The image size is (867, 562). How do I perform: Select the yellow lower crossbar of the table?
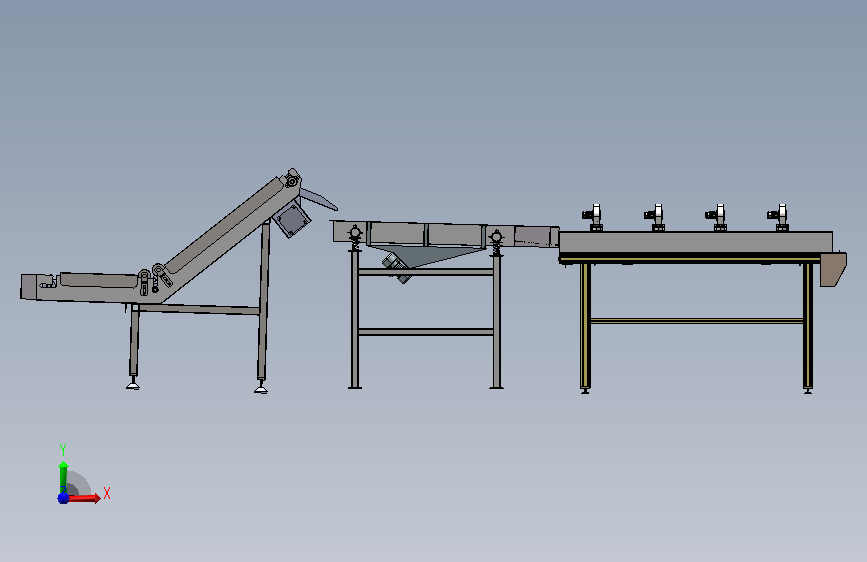[x=697, y=321]
